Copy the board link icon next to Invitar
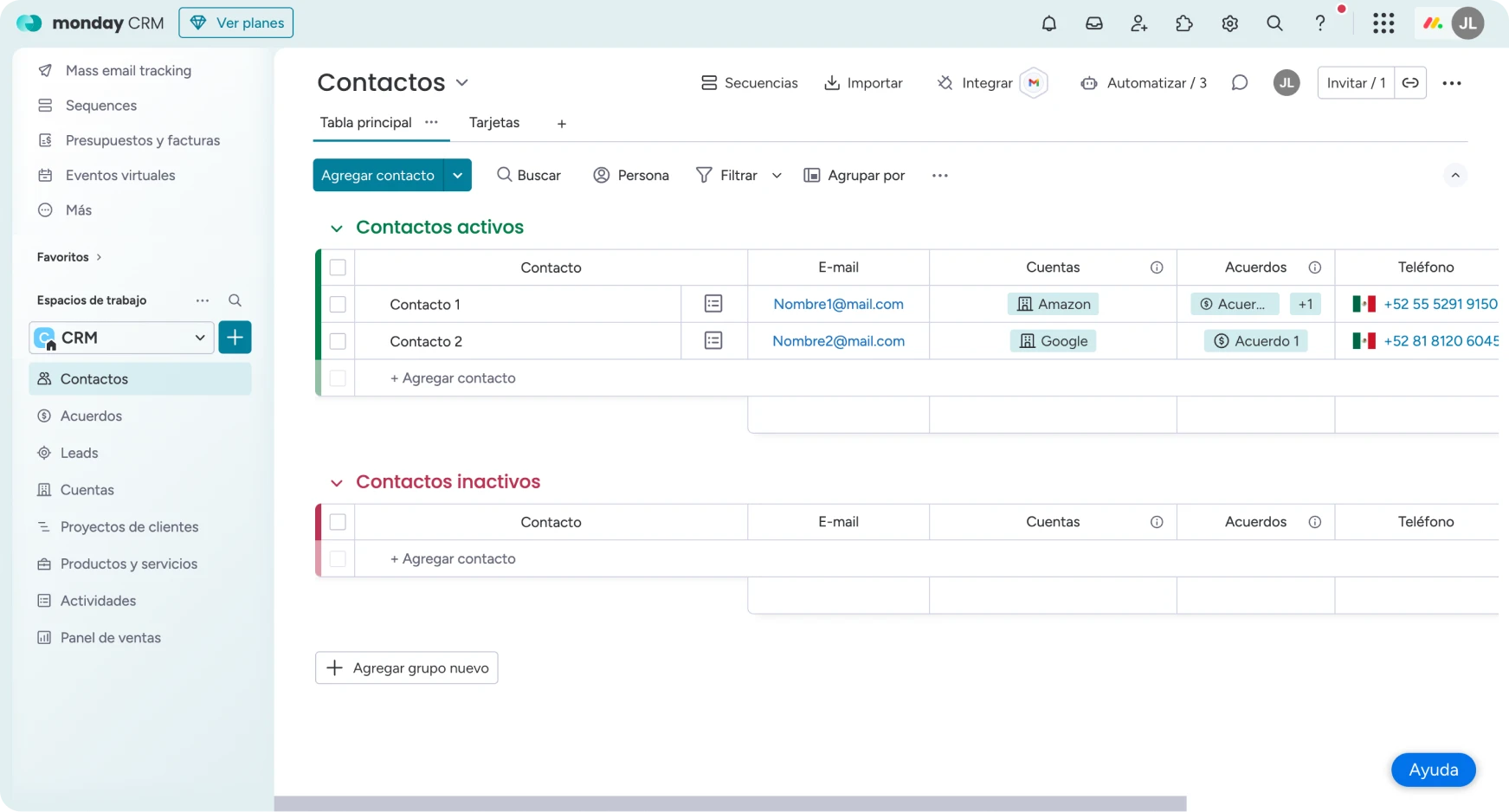The image size is (1509, 812). (x=1410, y=83)
